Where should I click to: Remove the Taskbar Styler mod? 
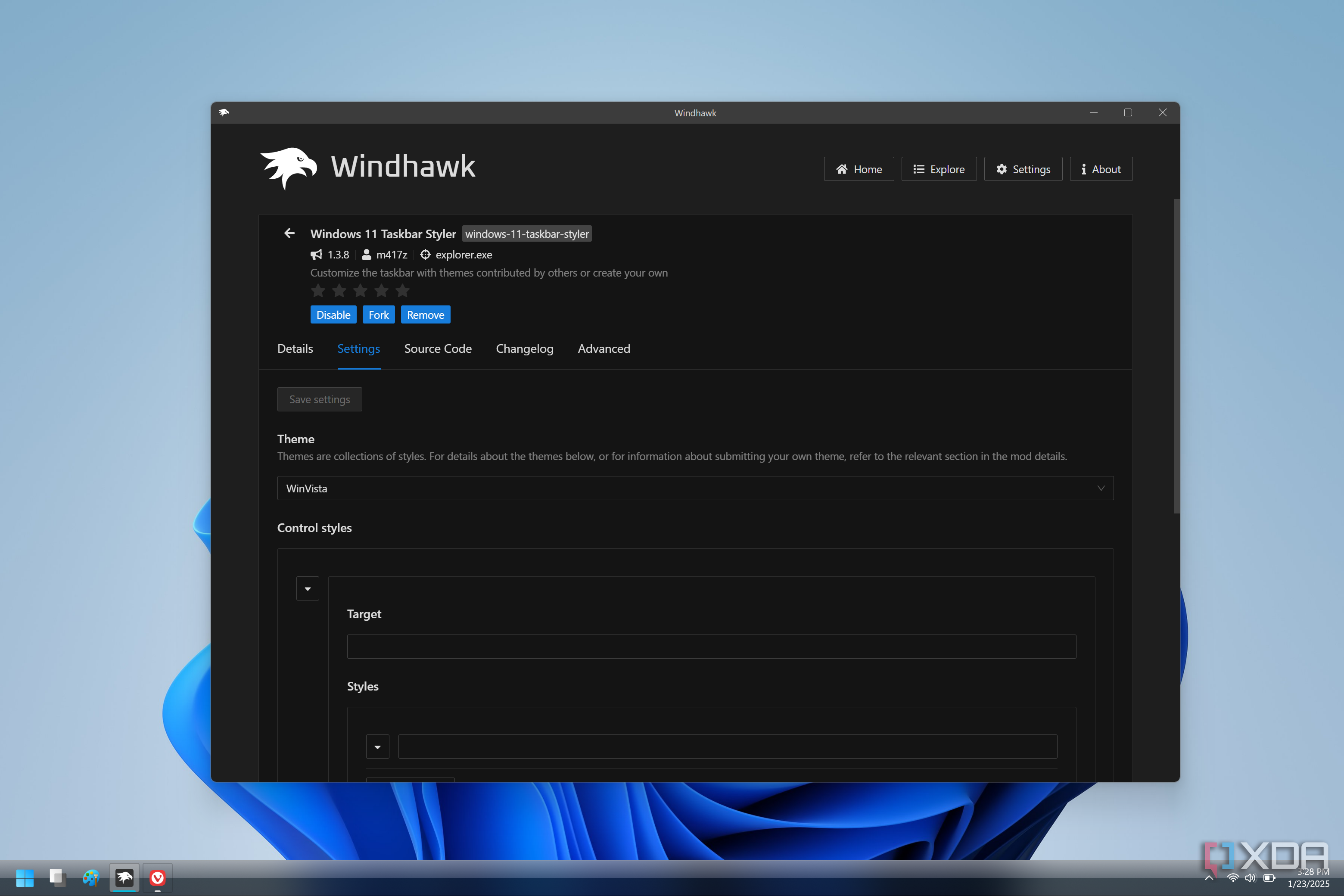point(425,315)
